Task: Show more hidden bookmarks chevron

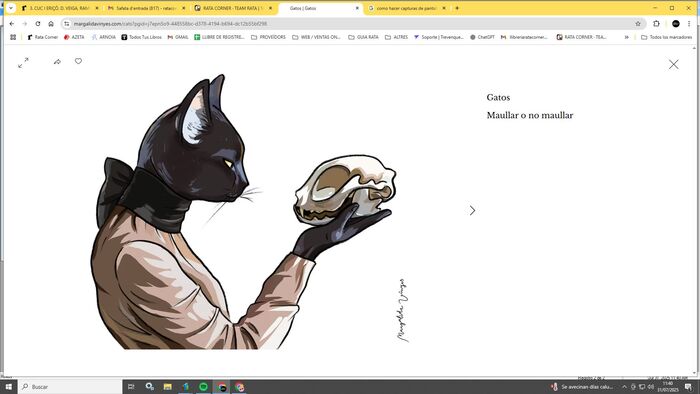Action: pos(627,37)
